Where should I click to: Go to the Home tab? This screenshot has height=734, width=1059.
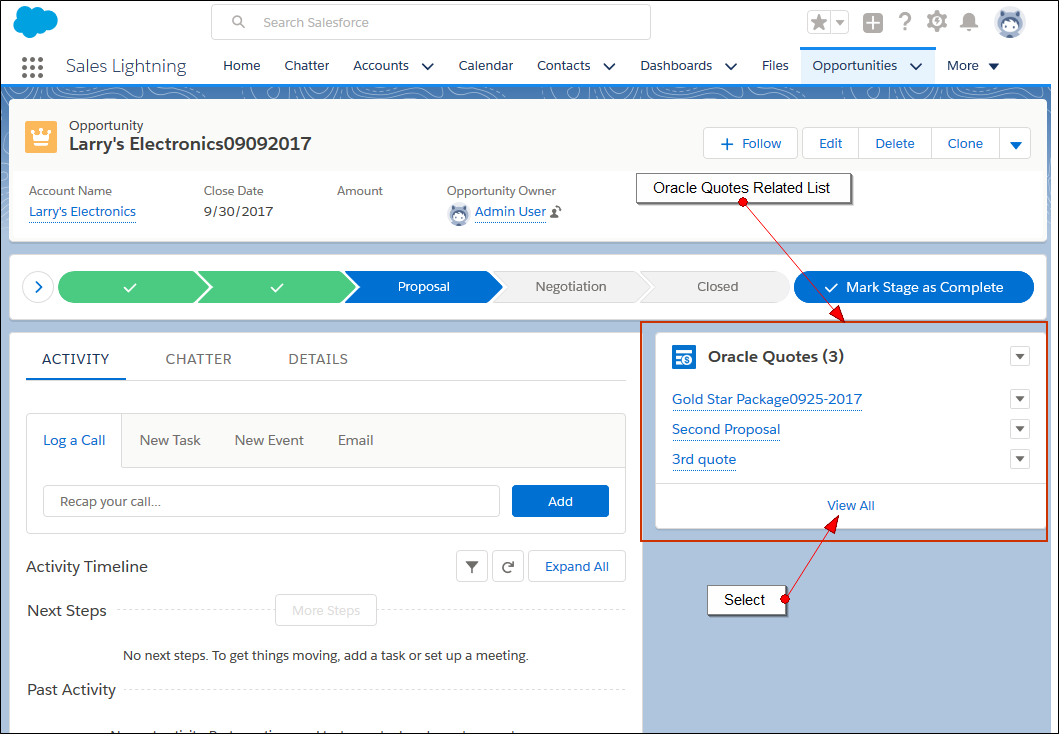coord(242,65)
